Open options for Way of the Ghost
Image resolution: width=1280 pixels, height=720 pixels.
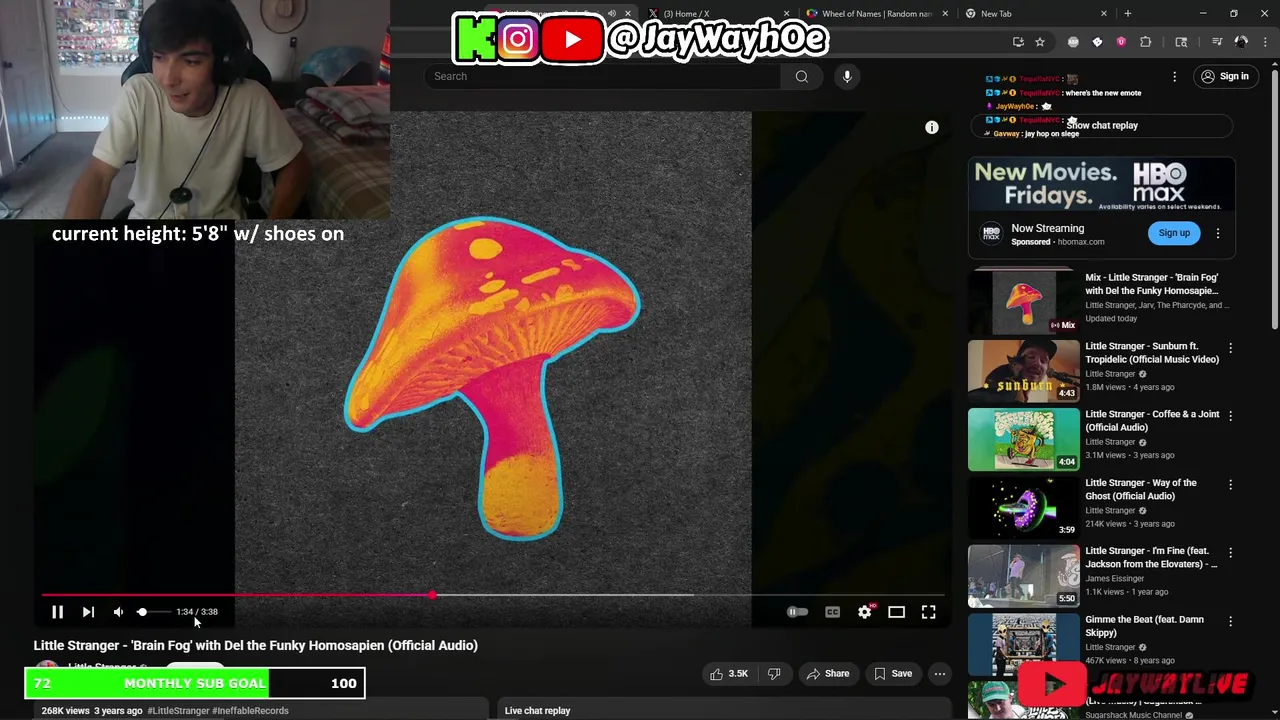click(1231, 484)
